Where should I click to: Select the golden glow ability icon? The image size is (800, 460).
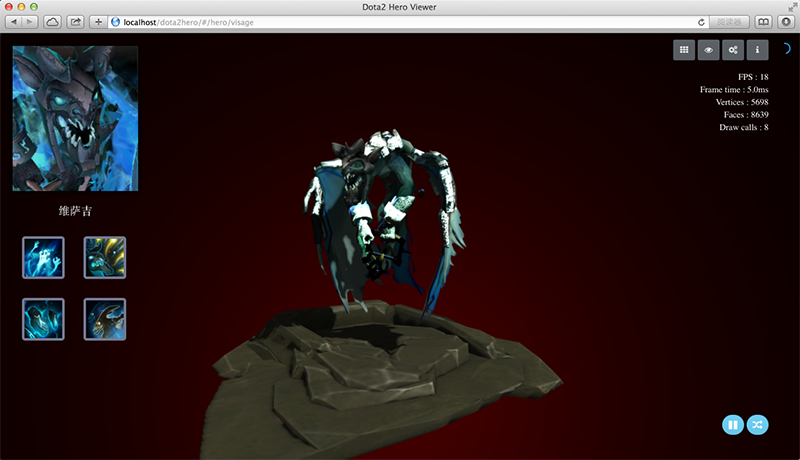tap(104, 257)
